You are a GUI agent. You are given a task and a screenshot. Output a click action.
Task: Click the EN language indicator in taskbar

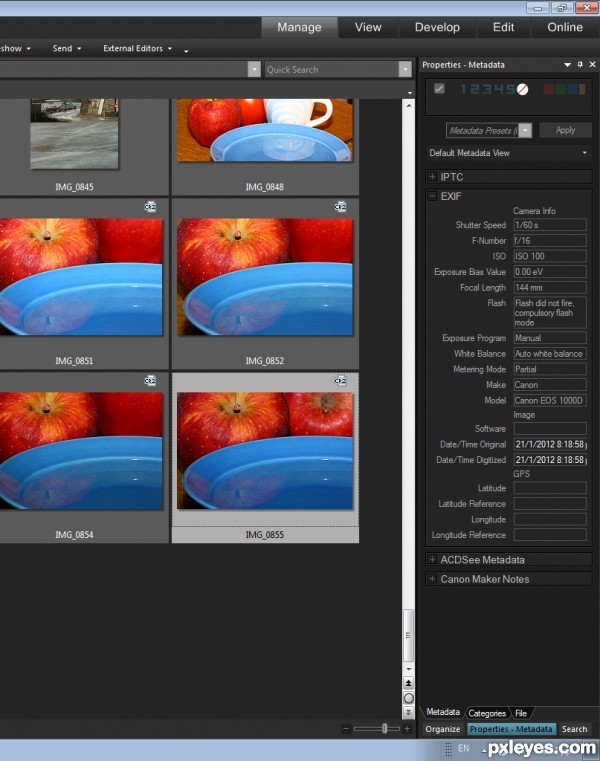pos(464,748)
